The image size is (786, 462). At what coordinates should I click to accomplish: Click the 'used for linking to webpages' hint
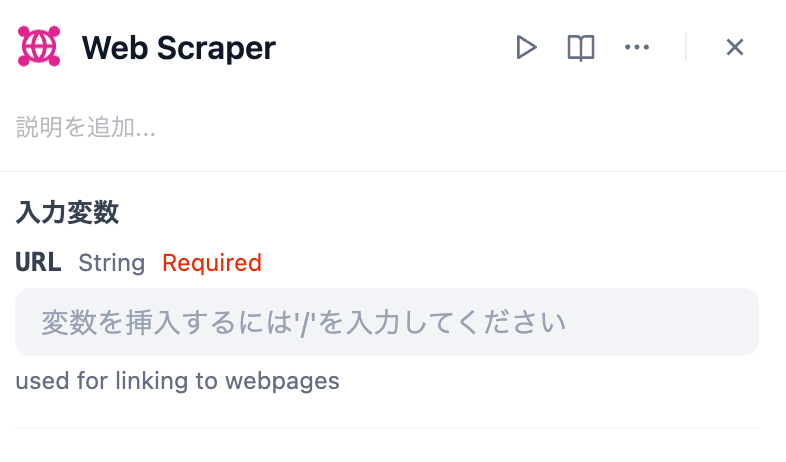(177, 381)
